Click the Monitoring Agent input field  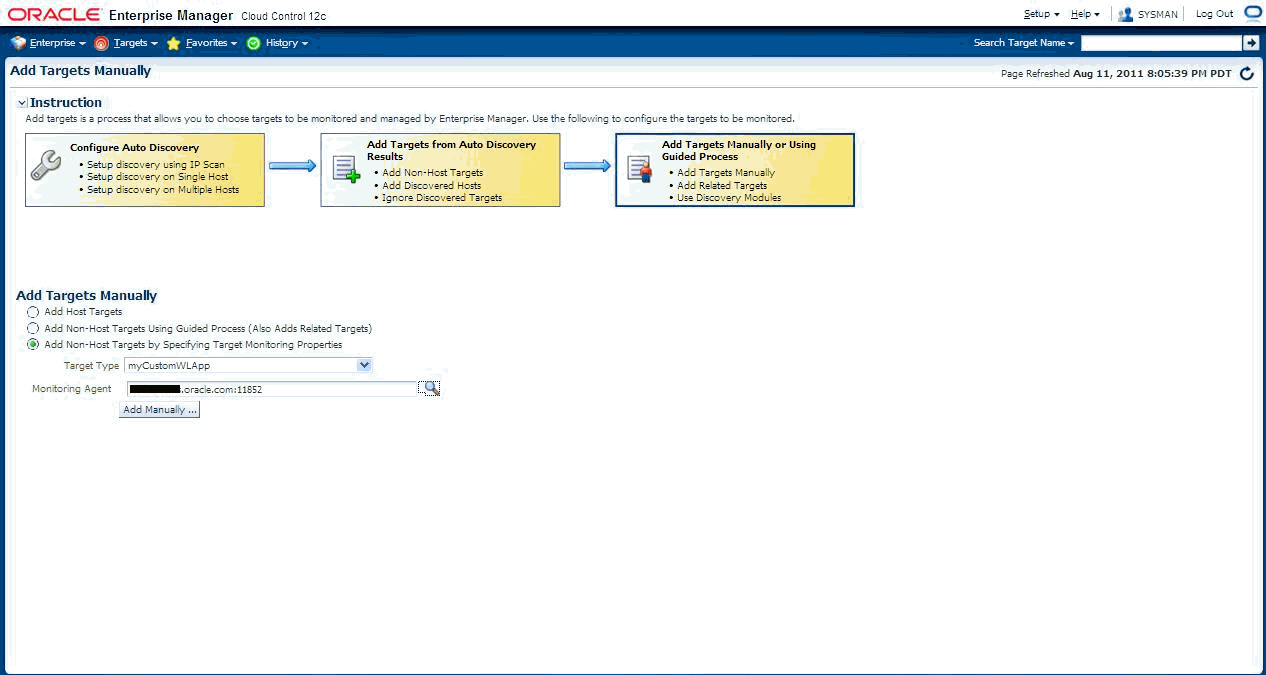coord(271,389)
